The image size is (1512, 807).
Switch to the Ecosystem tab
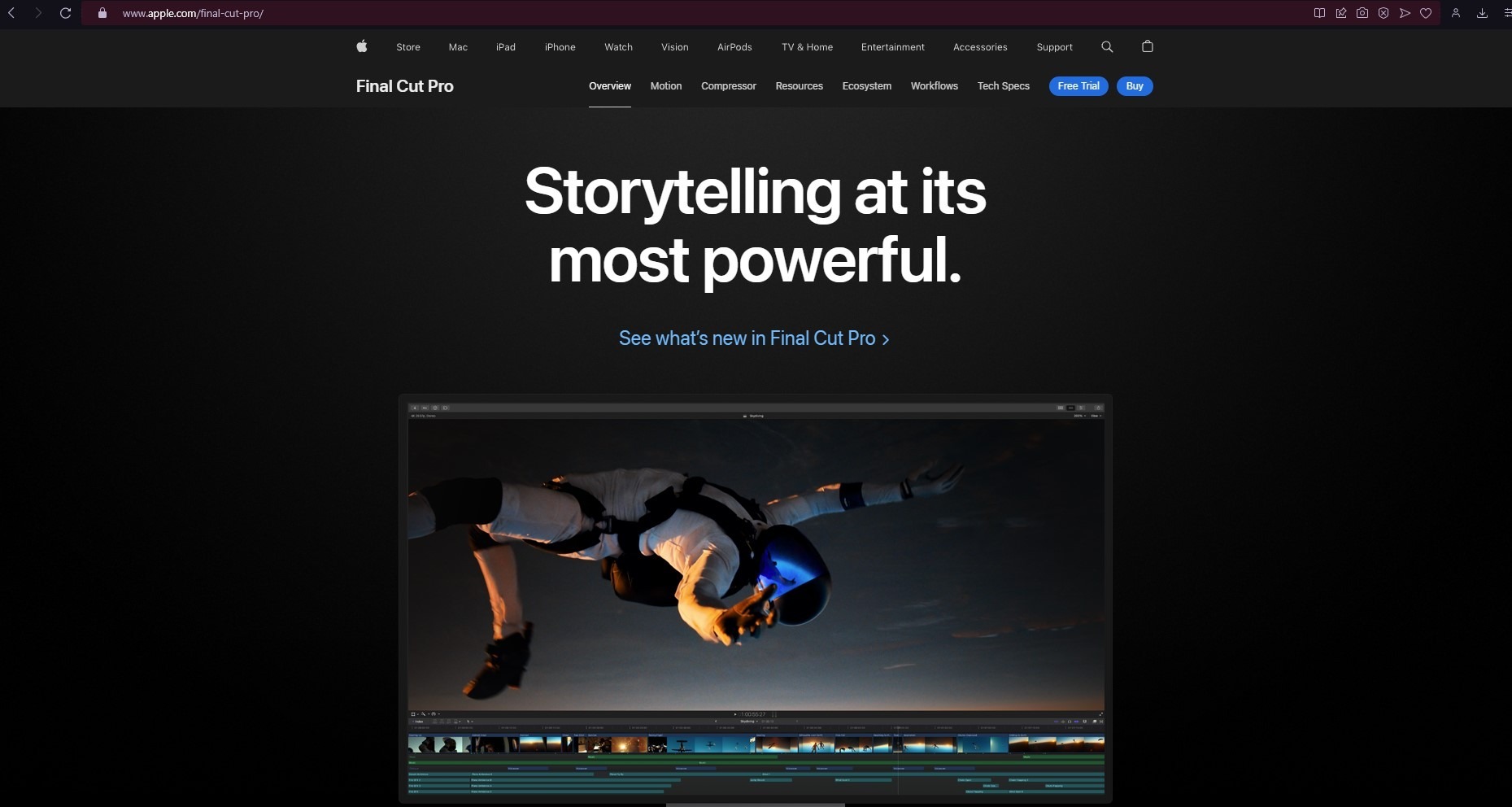(x=867, y=86)
